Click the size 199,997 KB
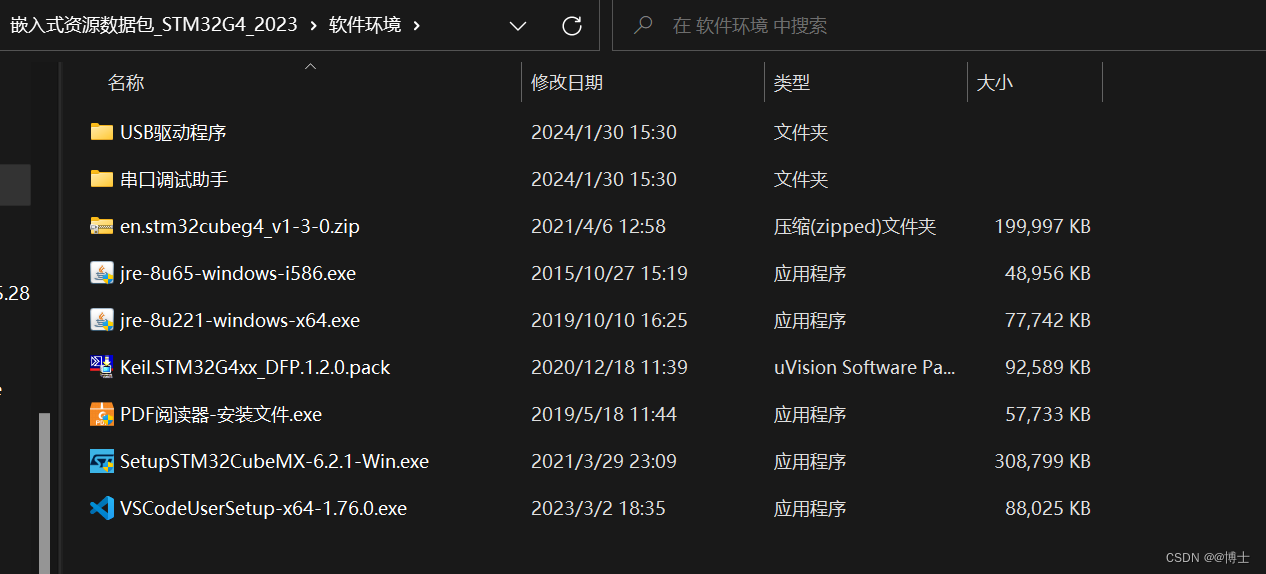 (1042, 226)
